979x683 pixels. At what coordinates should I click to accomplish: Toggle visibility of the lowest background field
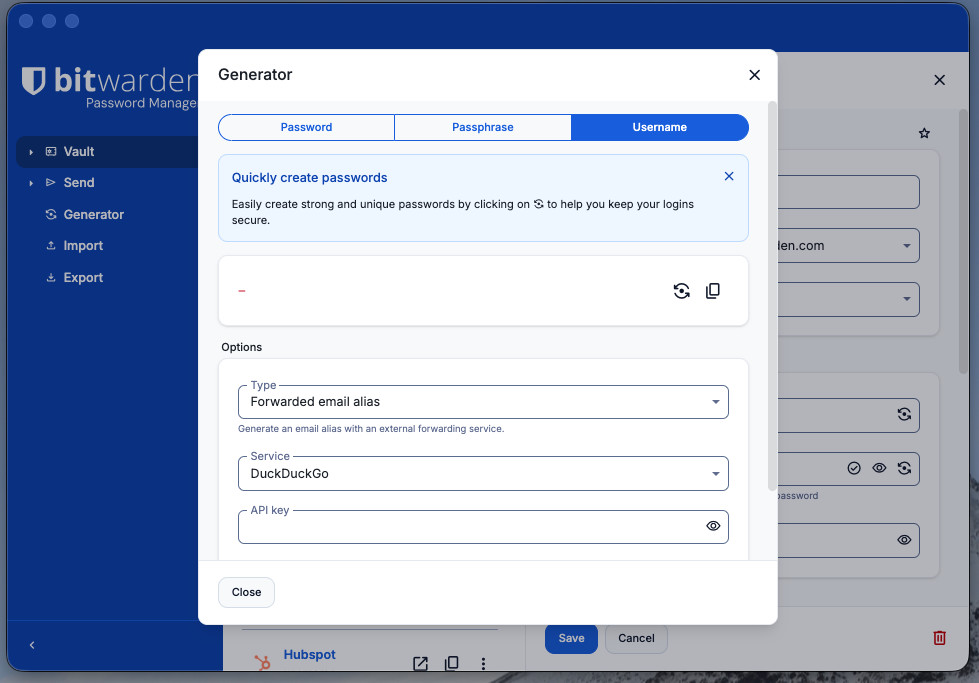[904, 540]
